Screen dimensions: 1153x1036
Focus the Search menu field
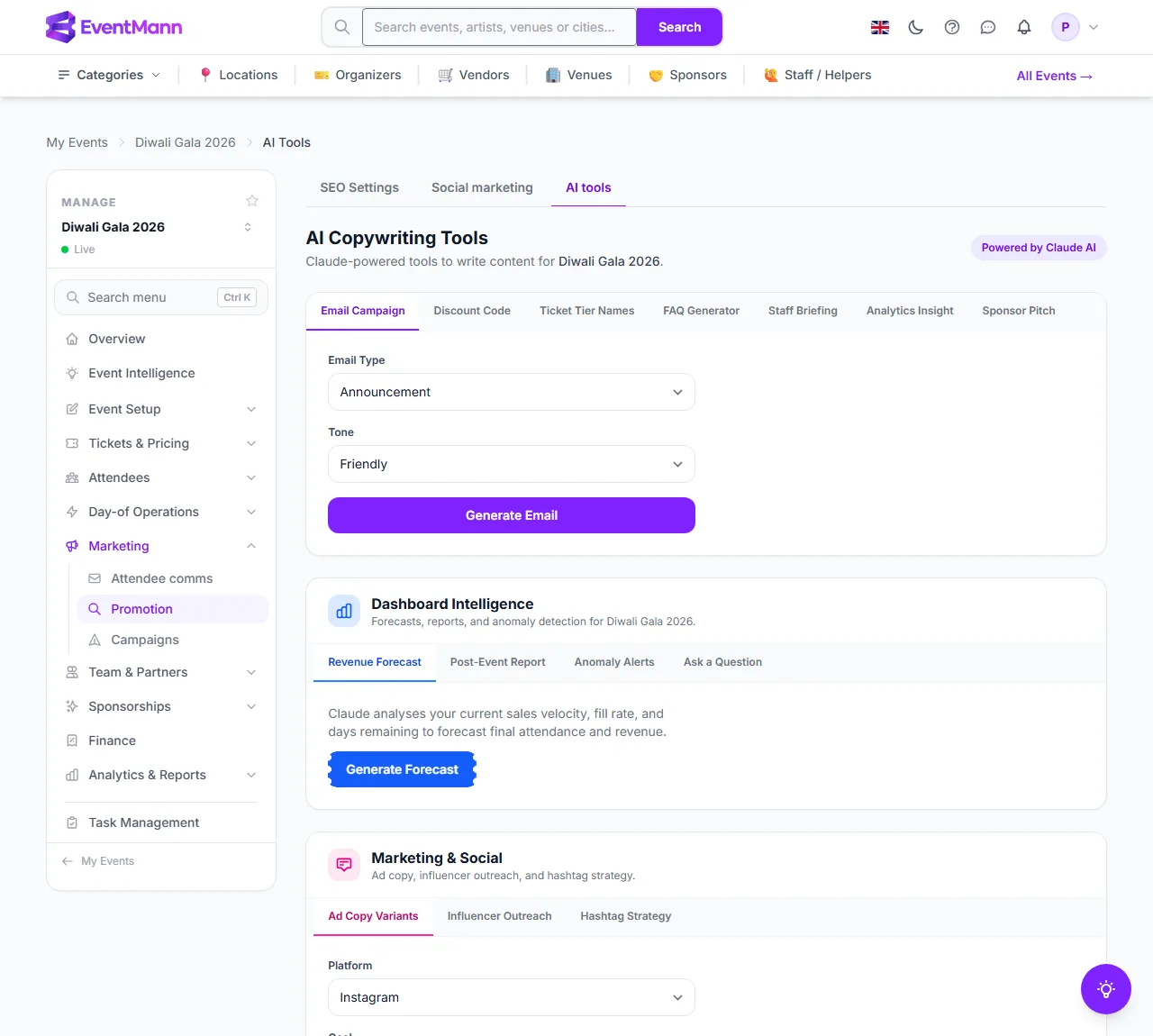coord(161,297)
